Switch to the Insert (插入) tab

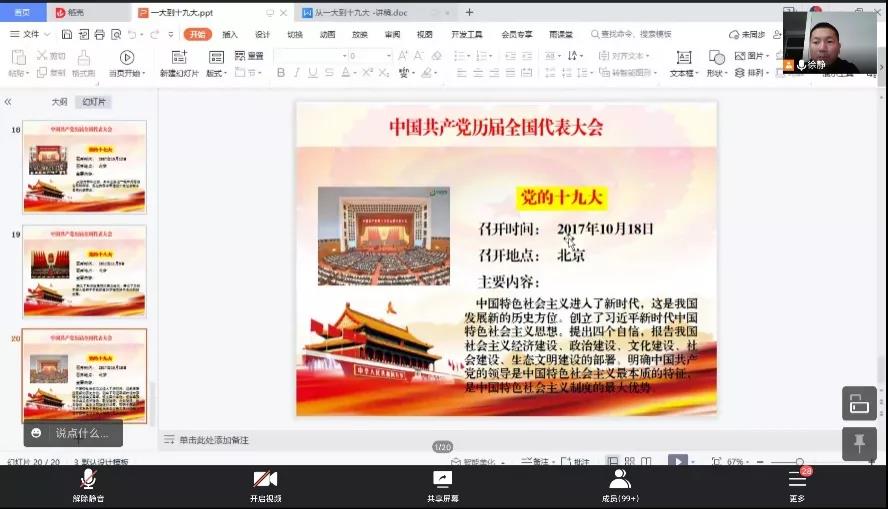click(230, 35)
